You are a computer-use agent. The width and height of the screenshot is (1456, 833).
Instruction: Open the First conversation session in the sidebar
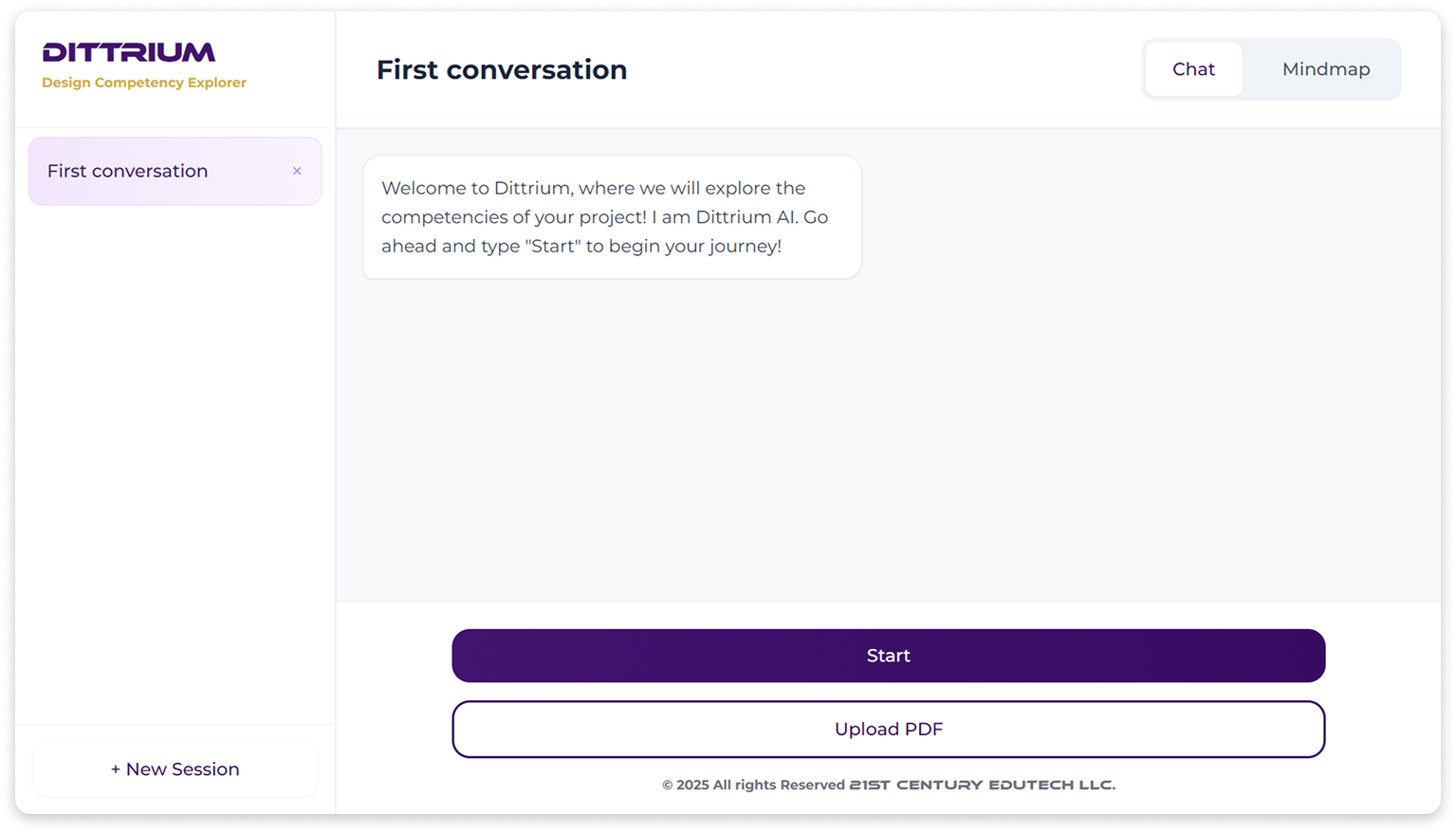coord(128,171)
